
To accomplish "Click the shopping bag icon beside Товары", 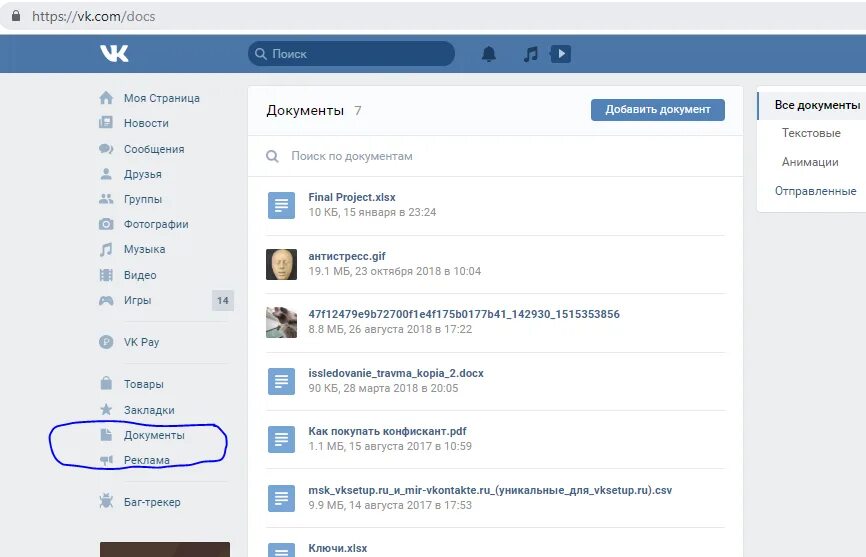I will coord(106,383).
